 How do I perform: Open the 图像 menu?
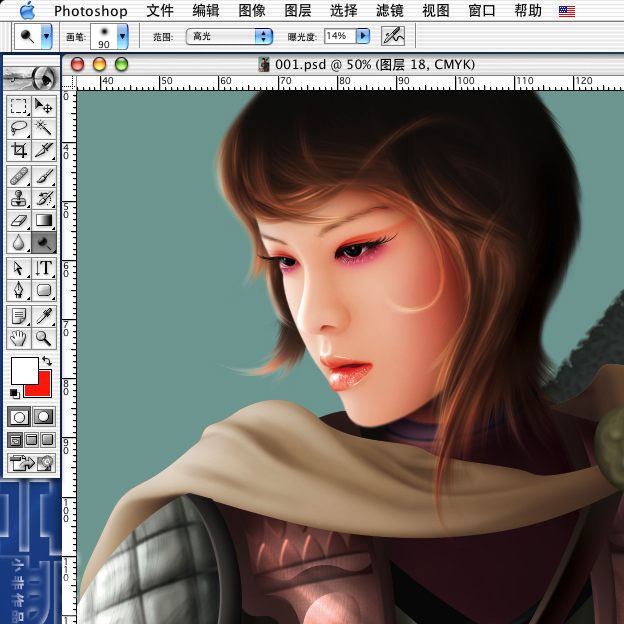(x=252, y=11)
